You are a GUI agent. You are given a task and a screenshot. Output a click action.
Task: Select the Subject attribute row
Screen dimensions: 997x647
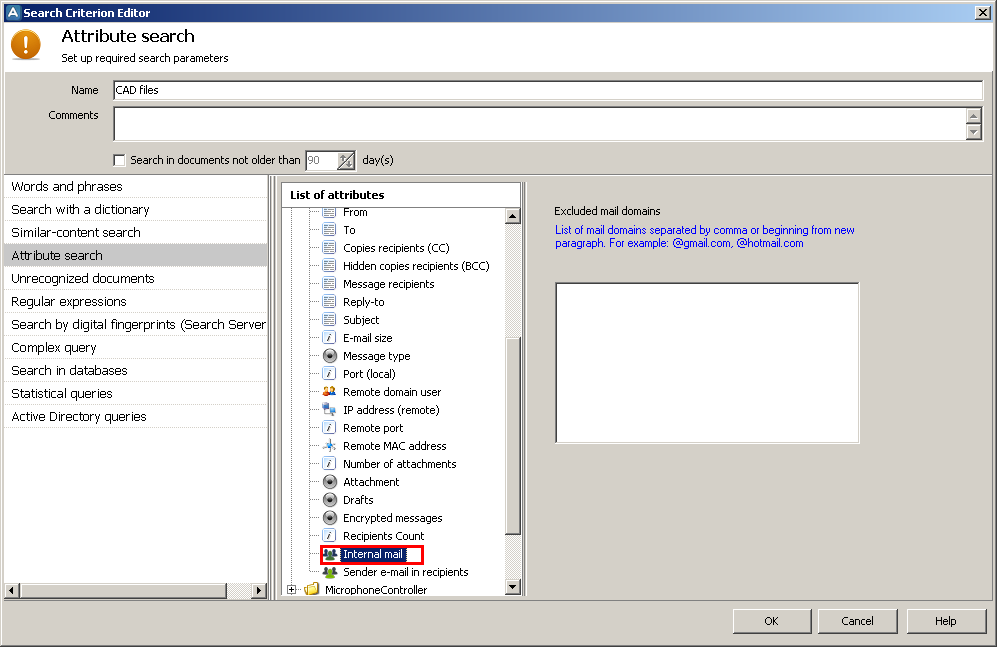pyautogui.click(x=361, y=320)
